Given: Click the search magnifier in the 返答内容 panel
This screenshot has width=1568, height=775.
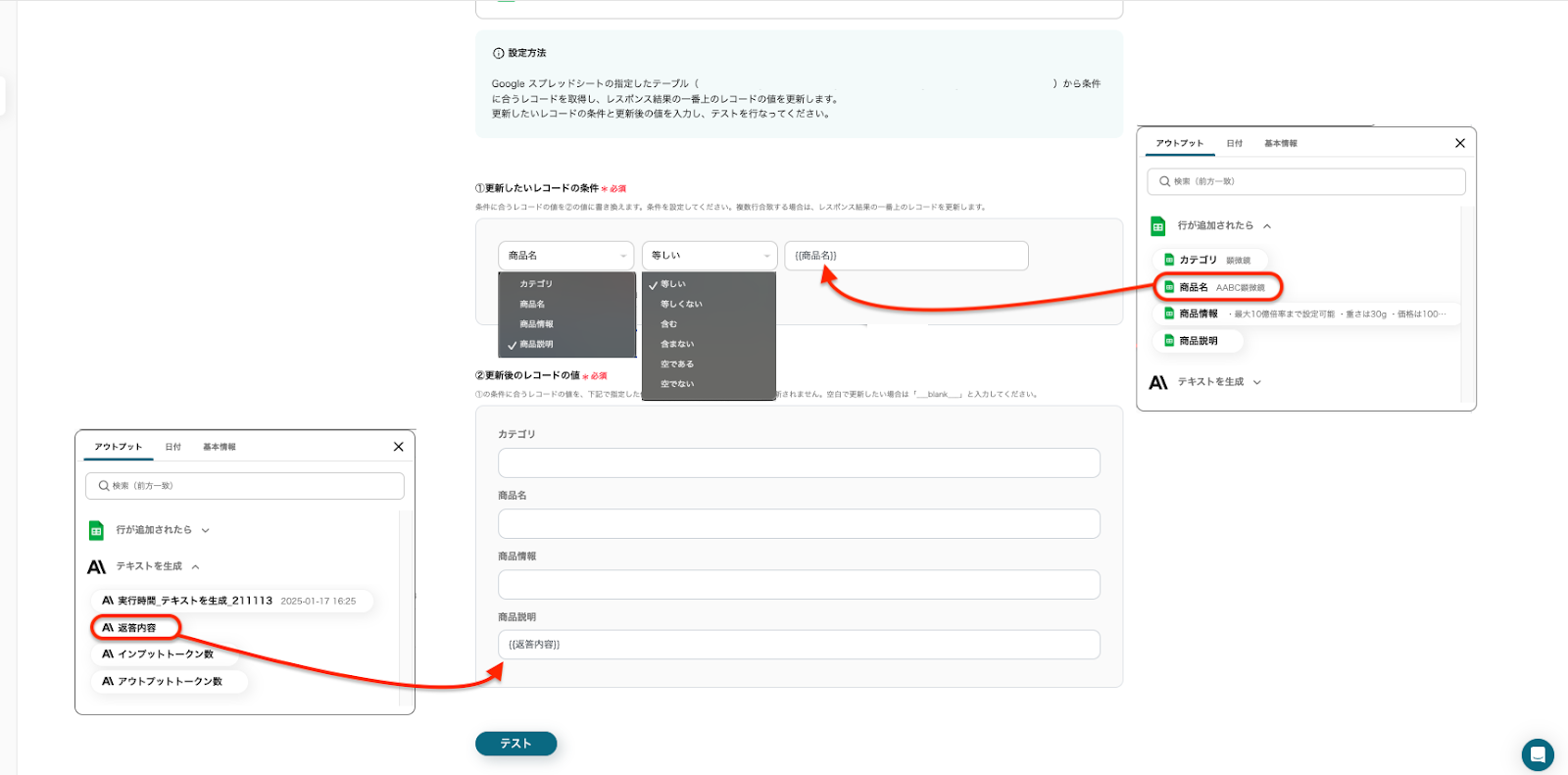Looking at the screenshot, I should 104,486.
